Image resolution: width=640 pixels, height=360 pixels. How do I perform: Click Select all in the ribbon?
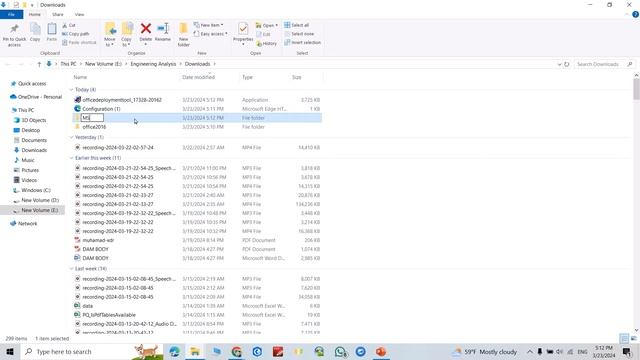tap(297, 25)
